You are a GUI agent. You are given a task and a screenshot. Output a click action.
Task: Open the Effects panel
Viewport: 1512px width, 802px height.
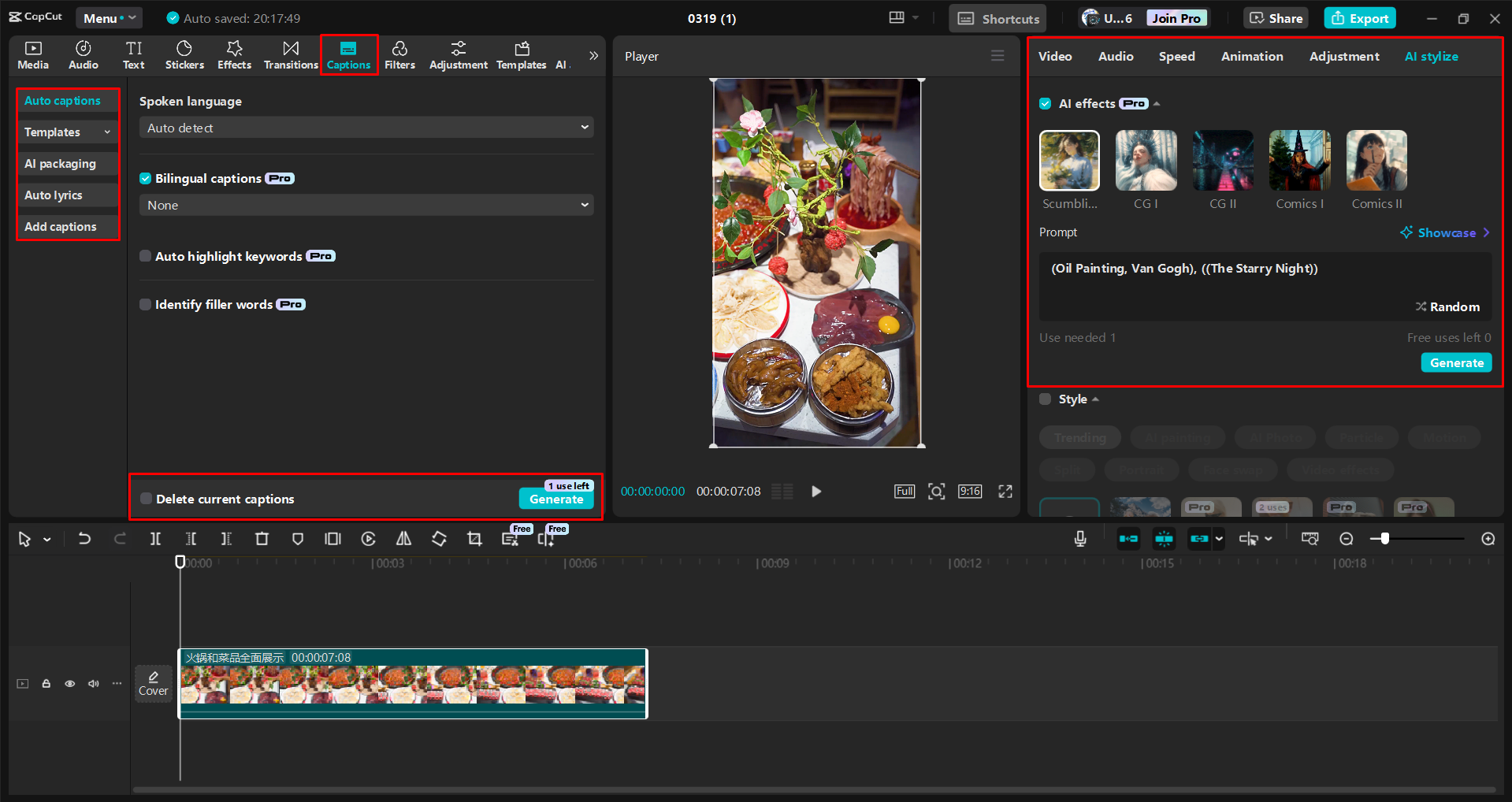point(234,55)
